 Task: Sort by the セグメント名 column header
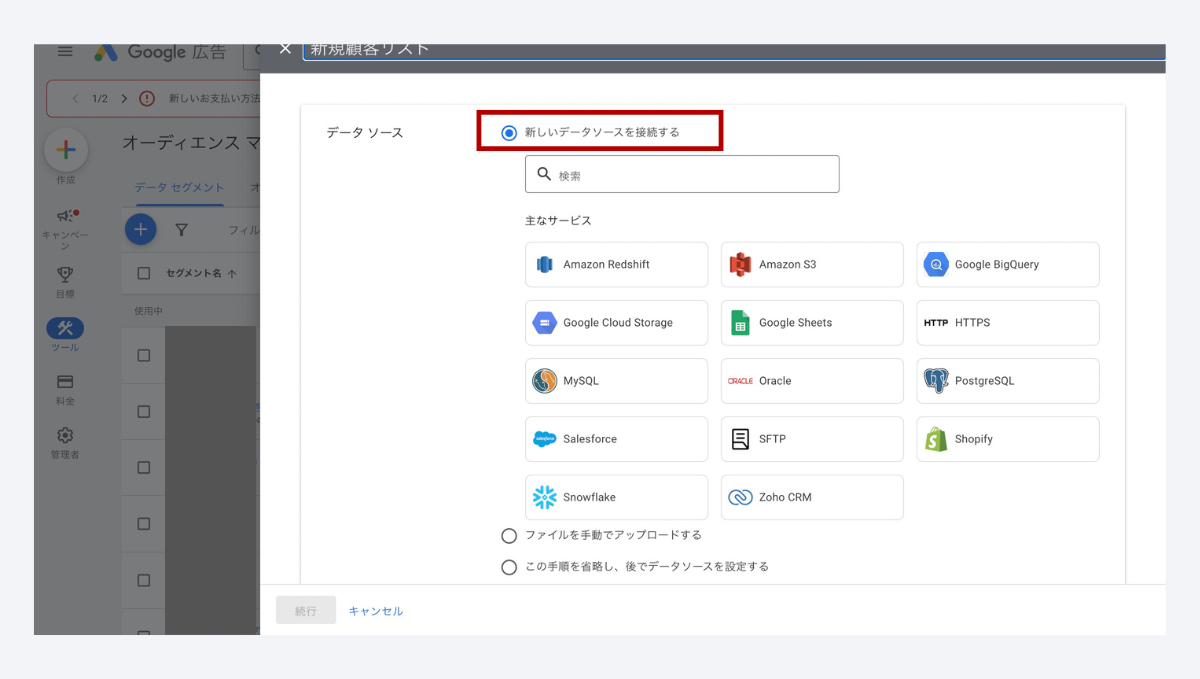(202, 273)
